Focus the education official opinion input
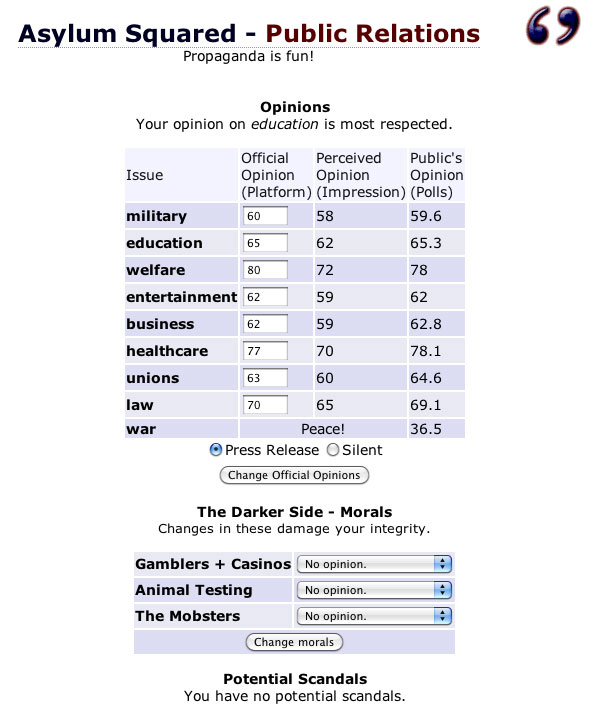 tap(265, 243)
